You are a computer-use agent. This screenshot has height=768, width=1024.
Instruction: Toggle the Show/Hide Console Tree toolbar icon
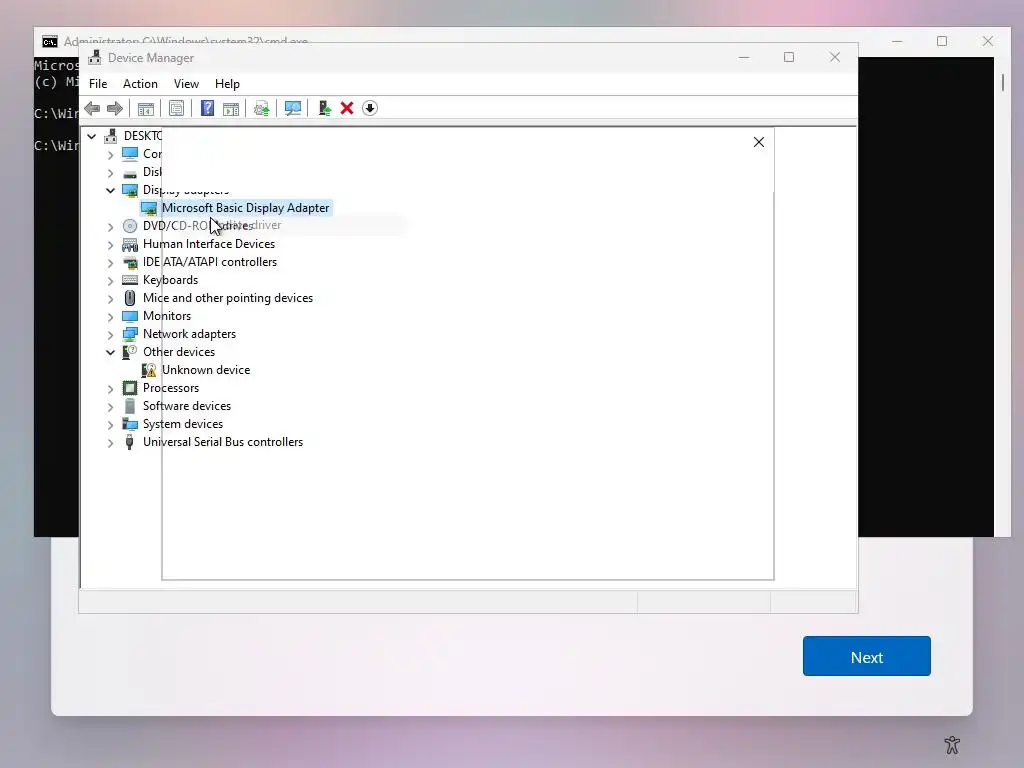tap(146, 108)
